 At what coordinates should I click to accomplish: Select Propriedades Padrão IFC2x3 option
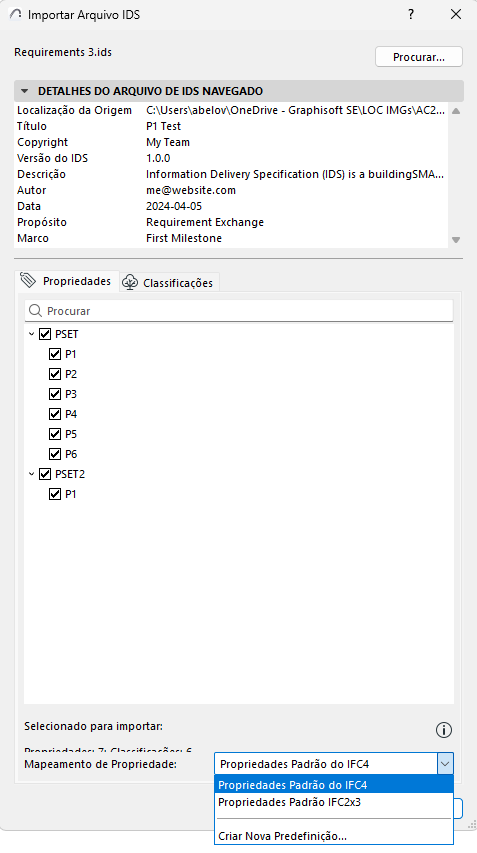coord(334,802)
